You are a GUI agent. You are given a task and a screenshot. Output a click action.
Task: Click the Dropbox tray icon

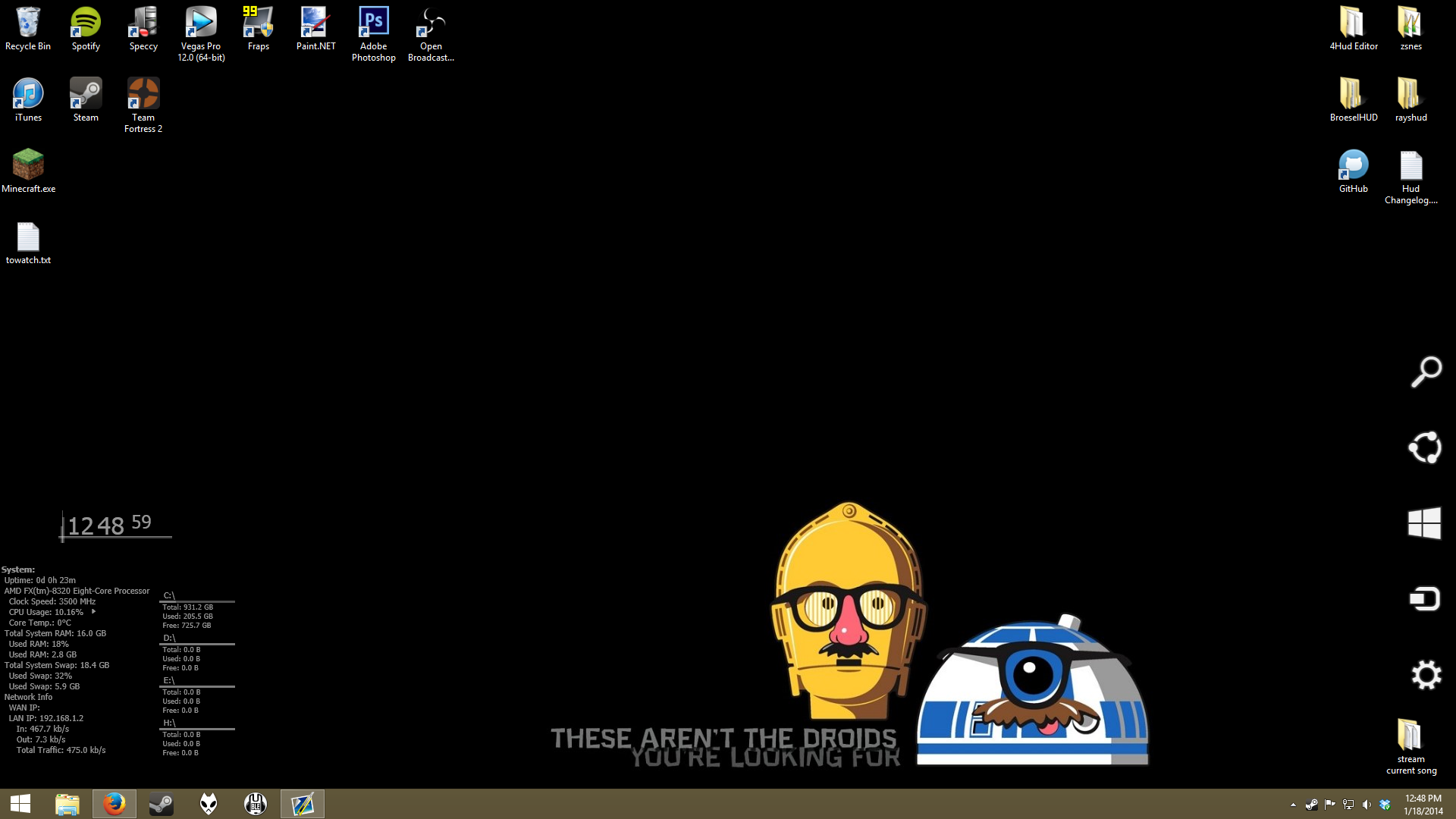coord(1385,805)
